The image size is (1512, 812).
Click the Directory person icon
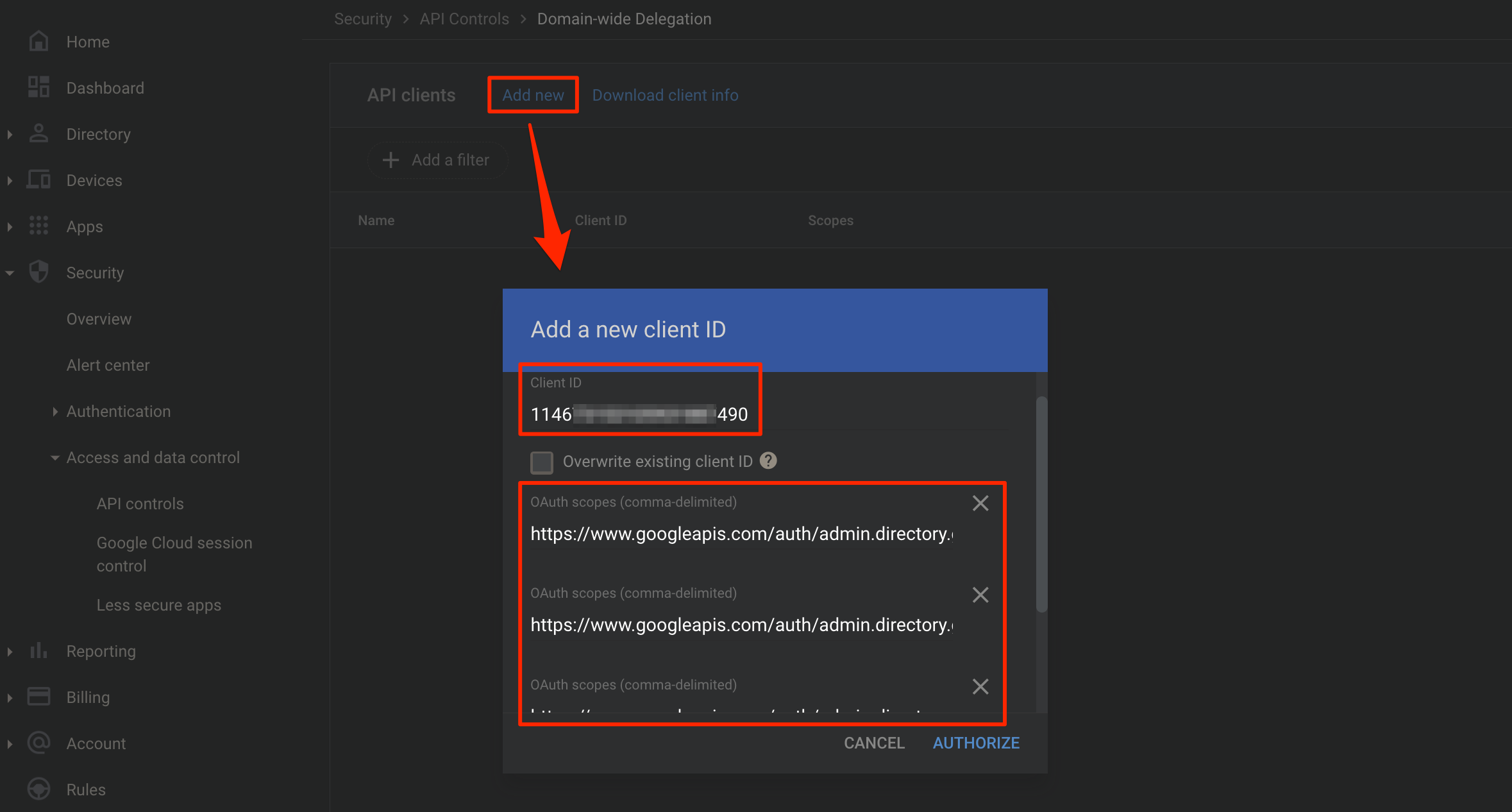[38, 133]
